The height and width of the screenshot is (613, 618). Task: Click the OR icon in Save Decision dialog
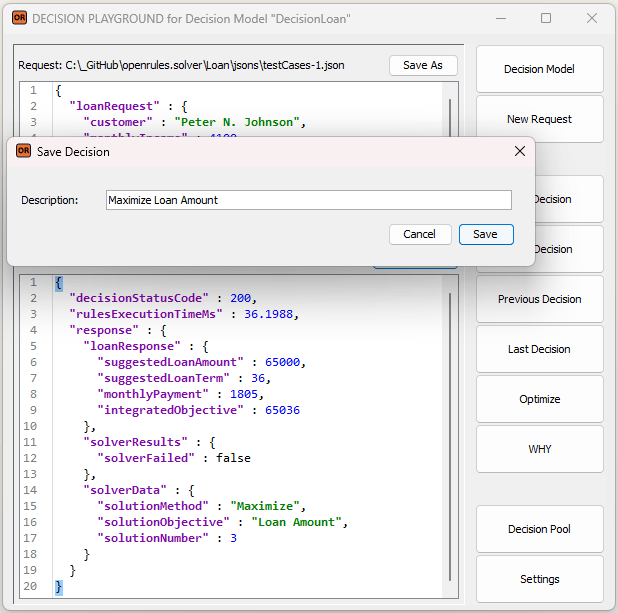click(x=23, y=152)
